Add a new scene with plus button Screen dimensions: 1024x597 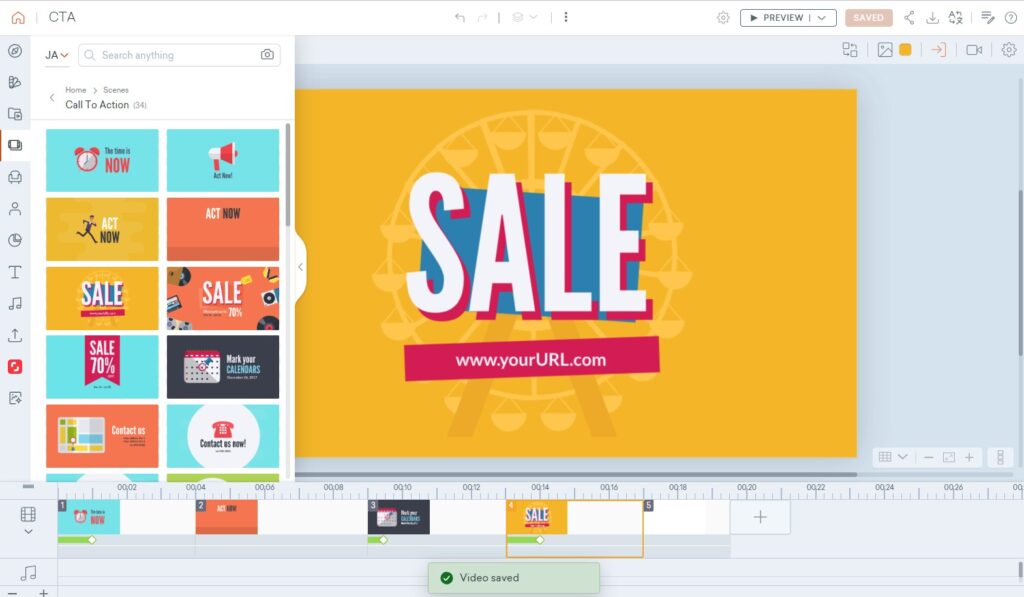point(760,517)
